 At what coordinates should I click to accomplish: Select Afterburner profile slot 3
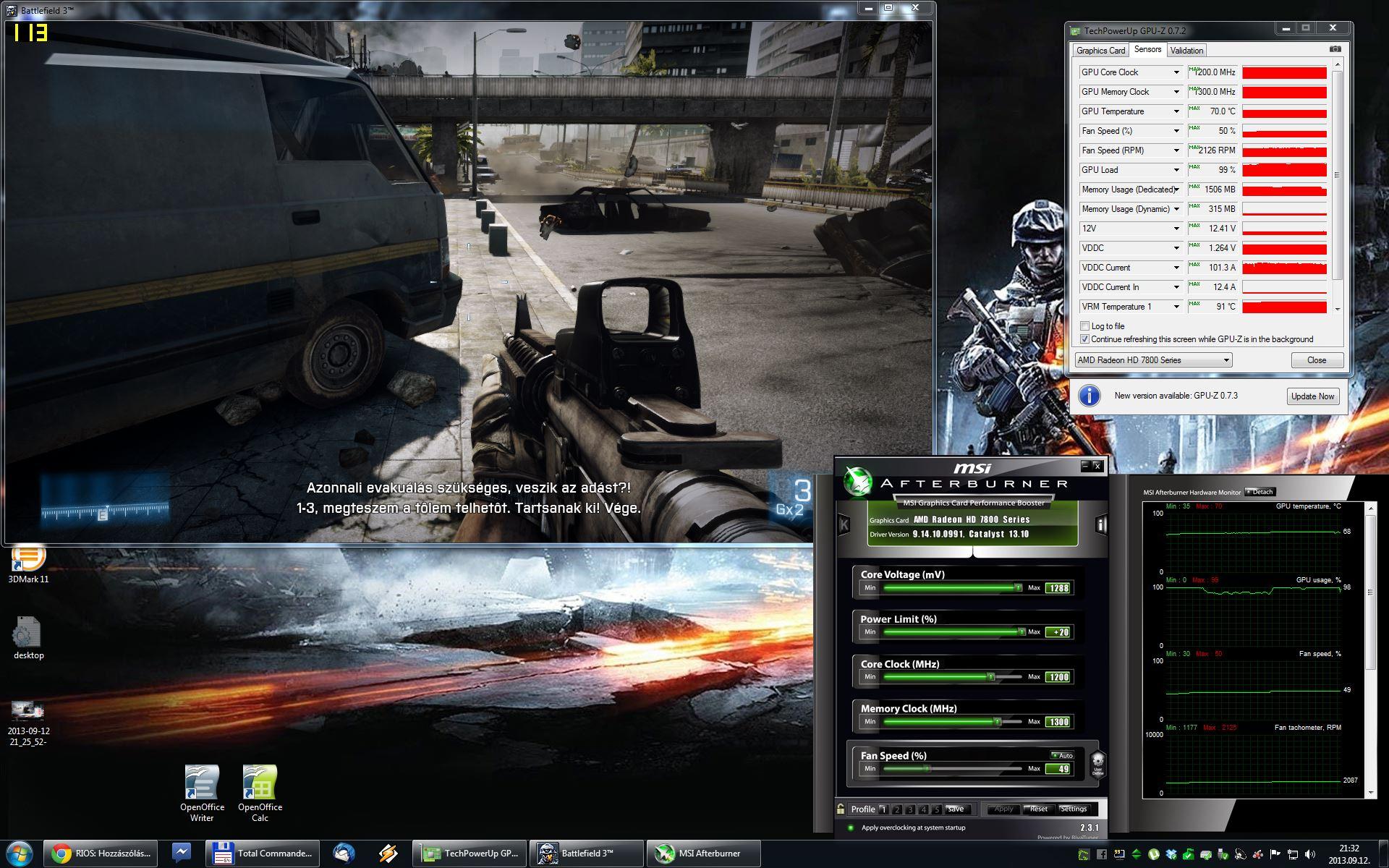tap(910, 809)
